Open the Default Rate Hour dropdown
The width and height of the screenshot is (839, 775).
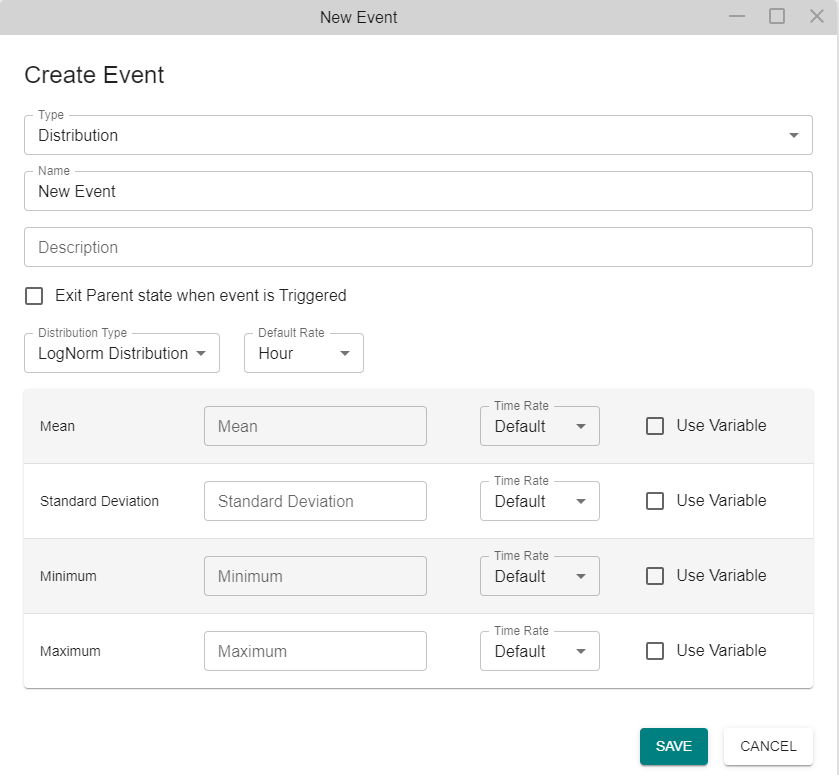[304, 353]
